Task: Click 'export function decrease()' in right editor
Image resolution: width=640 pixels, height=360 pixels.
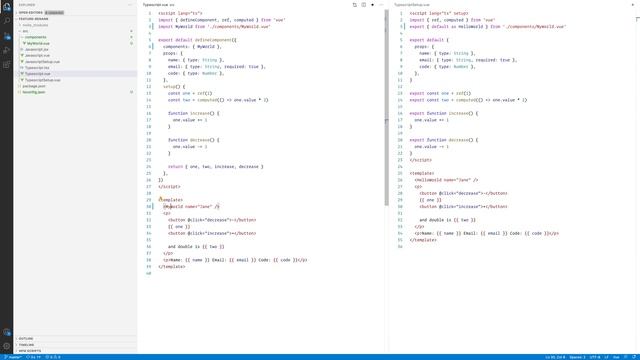Action: click(x=444, y=140)
